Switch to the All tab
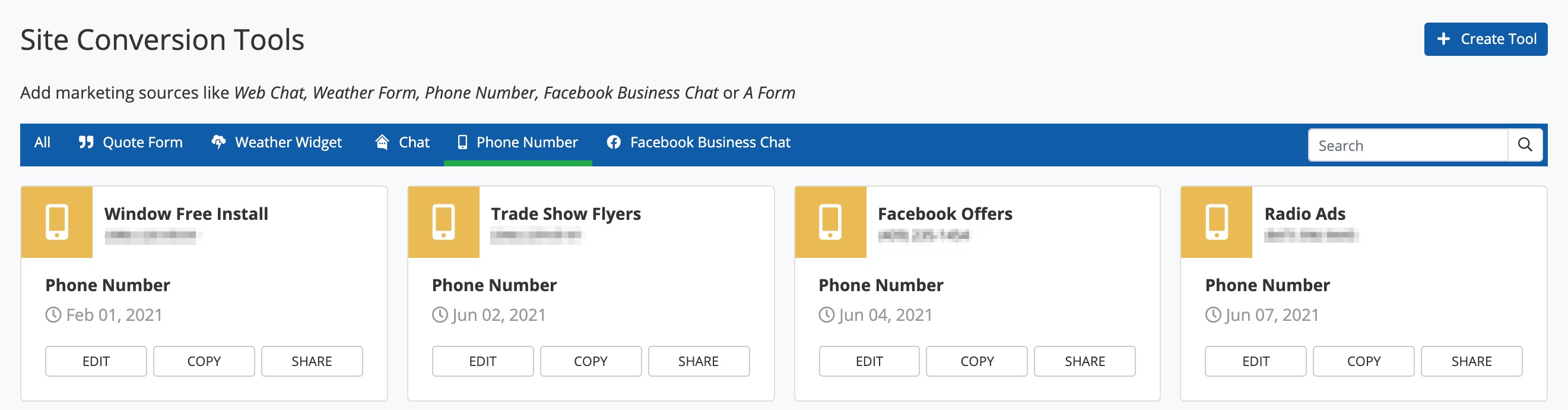 coord(42,143)
